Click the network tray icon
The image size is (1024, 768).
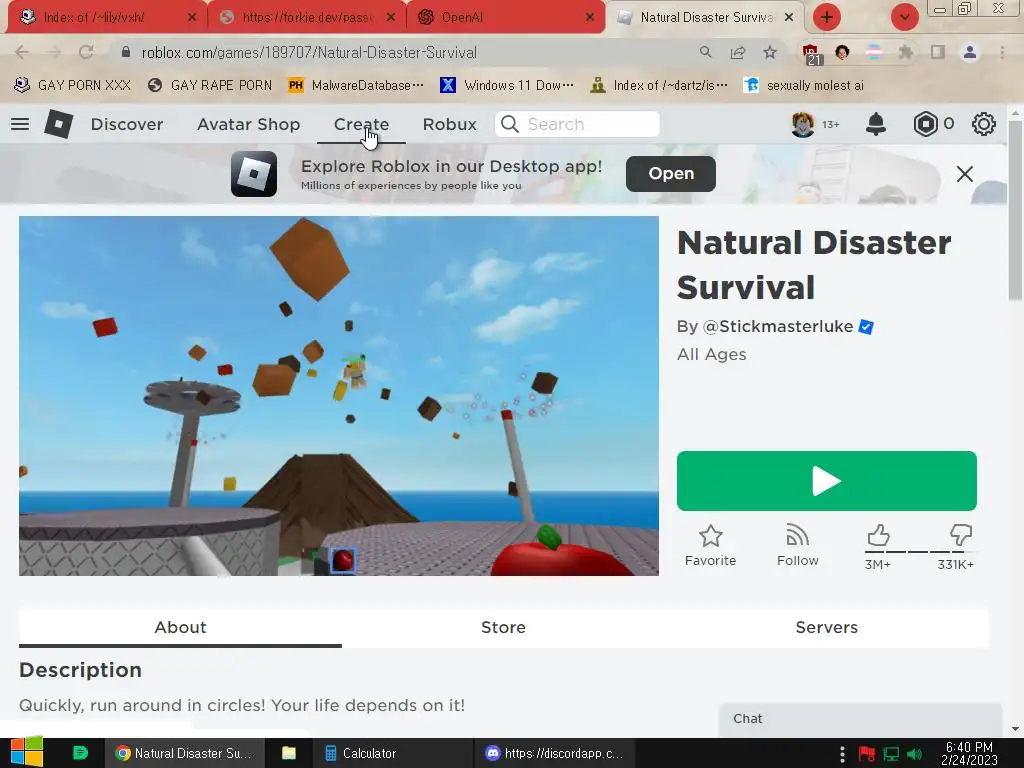coord(891,754)
